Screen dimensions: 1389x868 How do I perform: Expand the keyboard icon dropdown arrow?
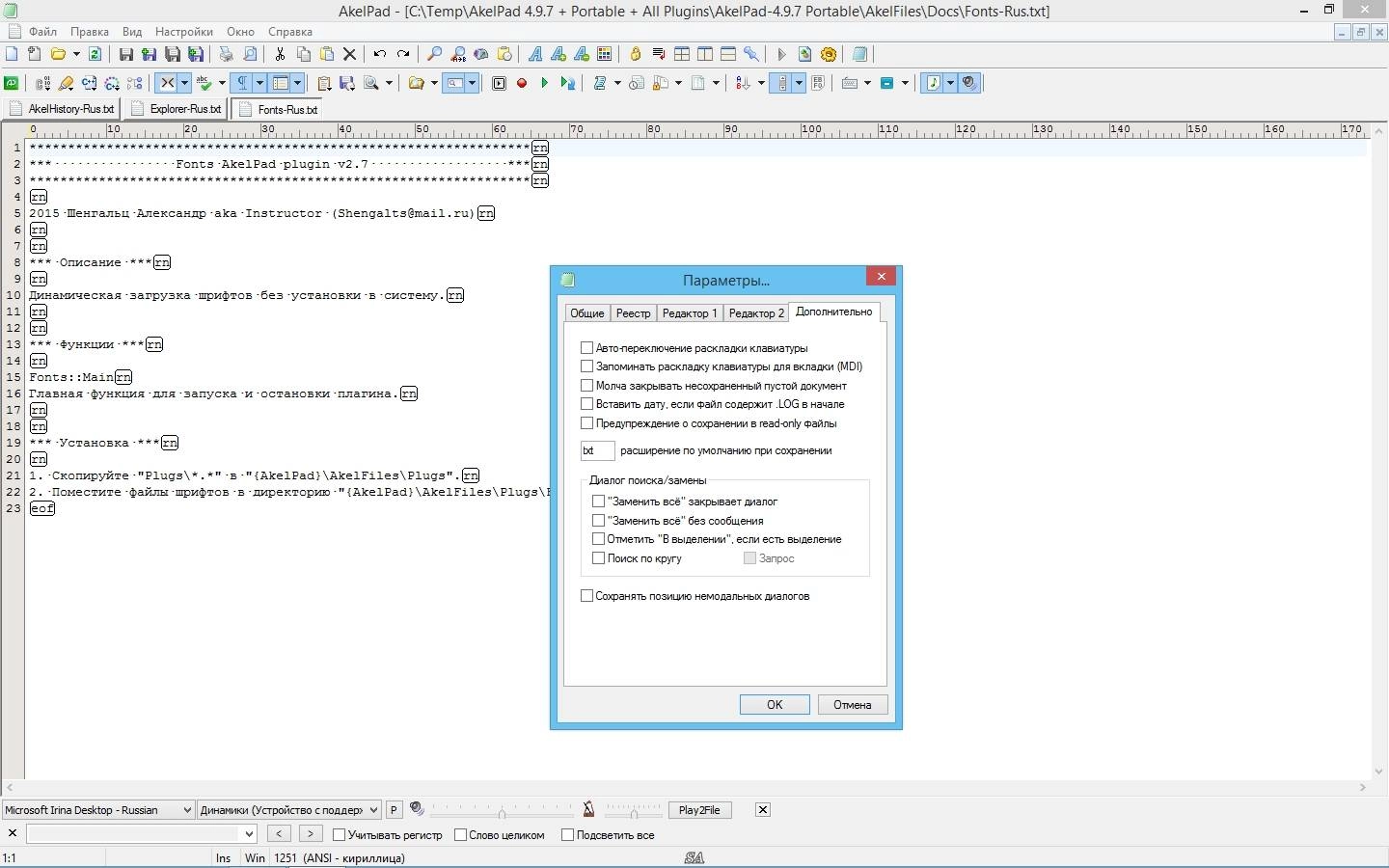coord(867,83)
